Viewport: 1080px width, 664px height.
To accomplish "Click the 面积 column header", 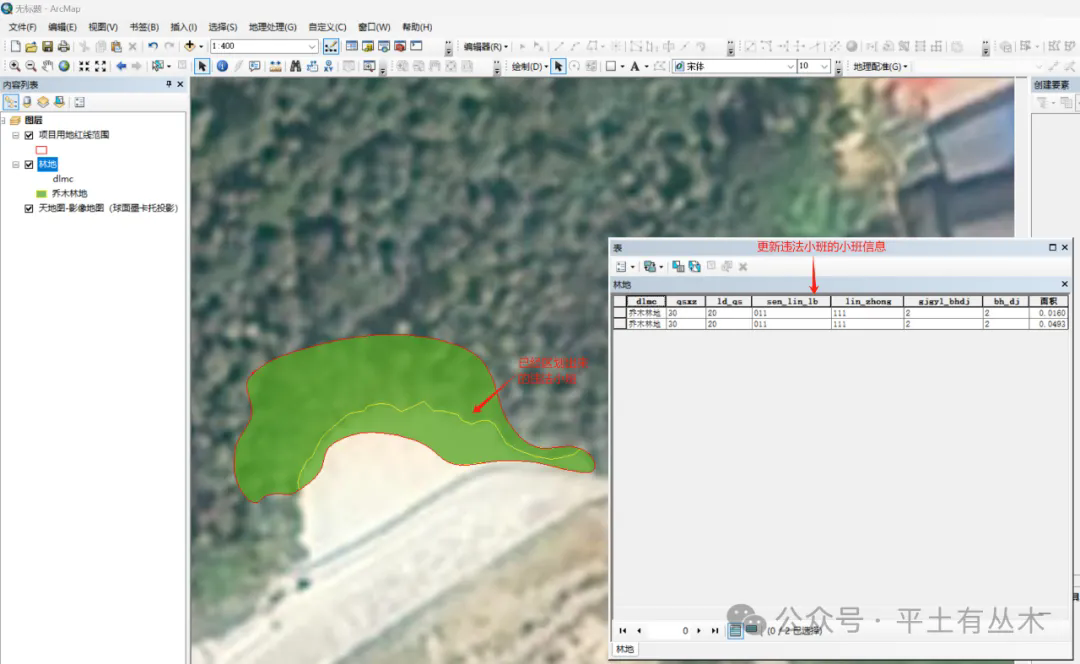I will (1048, 300).
